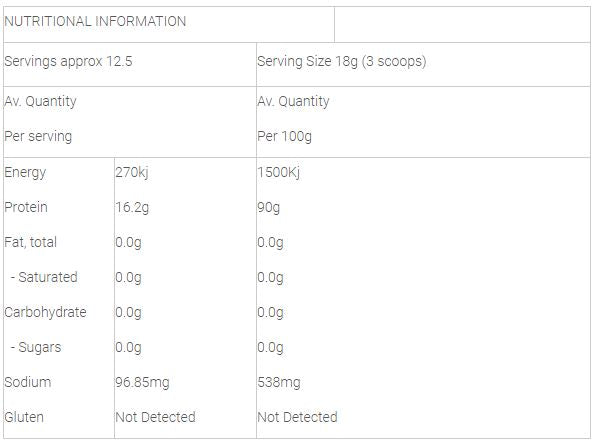Click the Per 100g column header

[x=285, y=136]
